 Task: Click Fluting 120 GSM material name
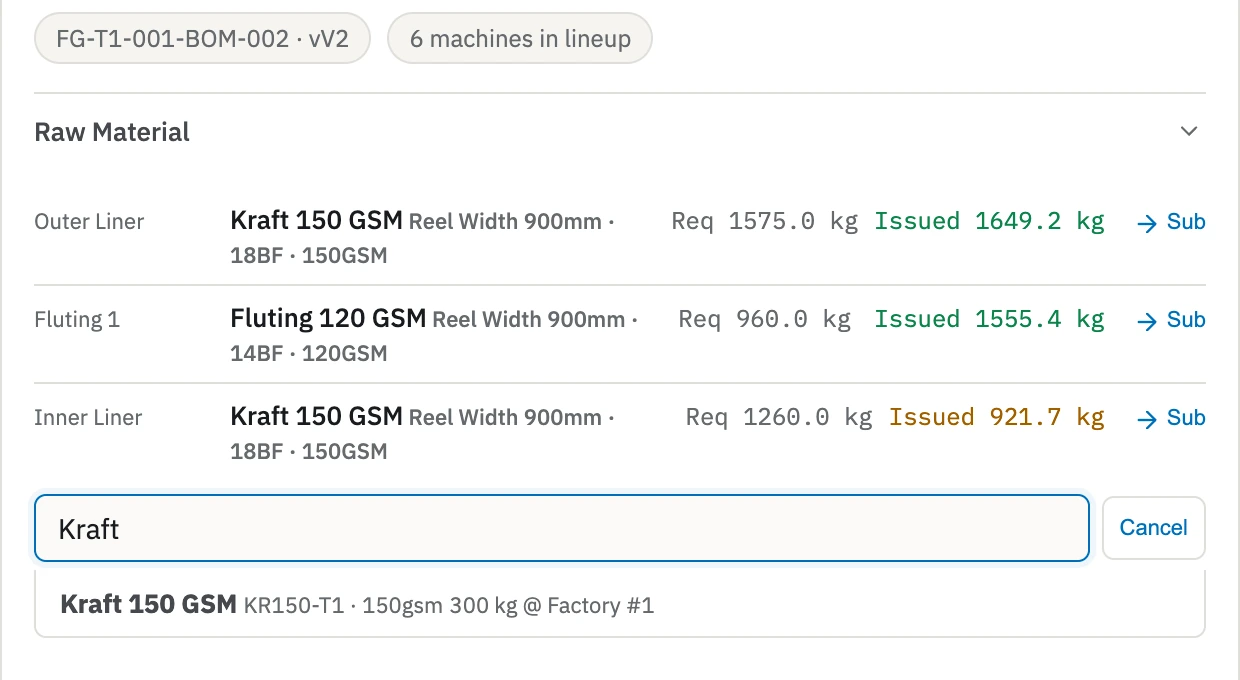click(x=328, y=319)
